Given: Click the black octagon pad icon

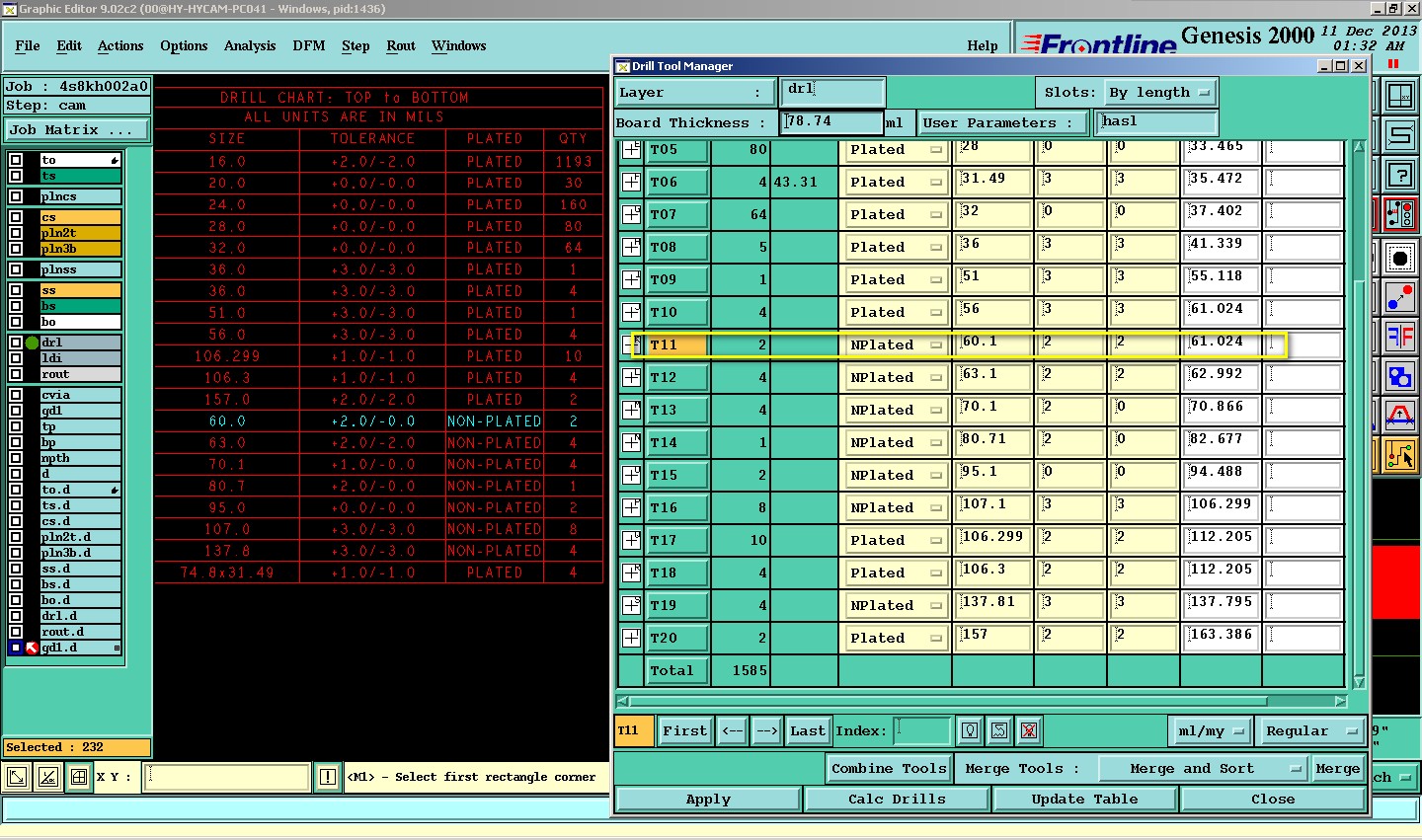Looking at the screenshot, I should click(1399, 259).
